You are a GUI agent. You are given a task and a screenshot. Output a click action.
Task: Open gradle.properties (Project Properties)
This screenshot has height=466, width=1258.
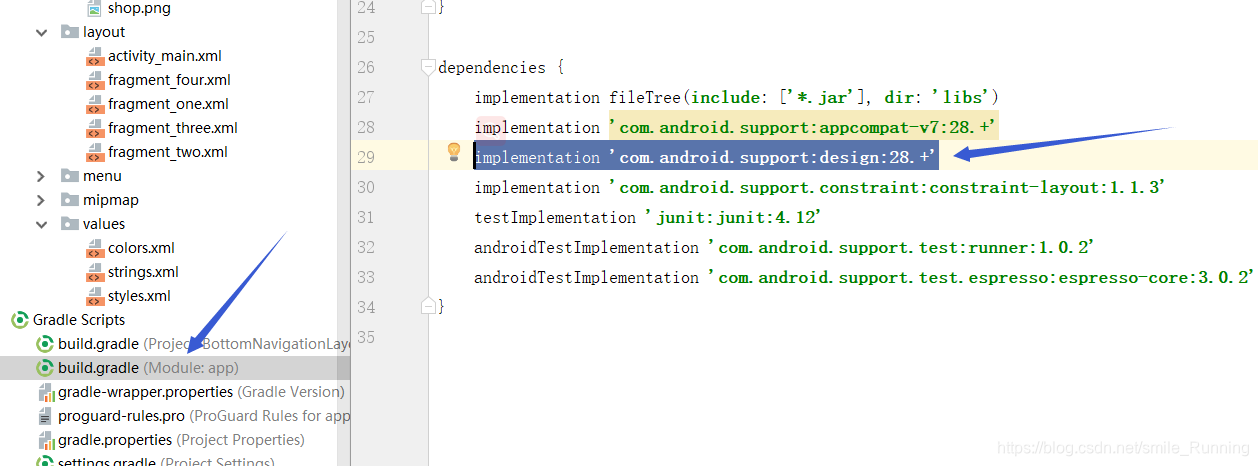pyautogui.click(x=181, y=440)
